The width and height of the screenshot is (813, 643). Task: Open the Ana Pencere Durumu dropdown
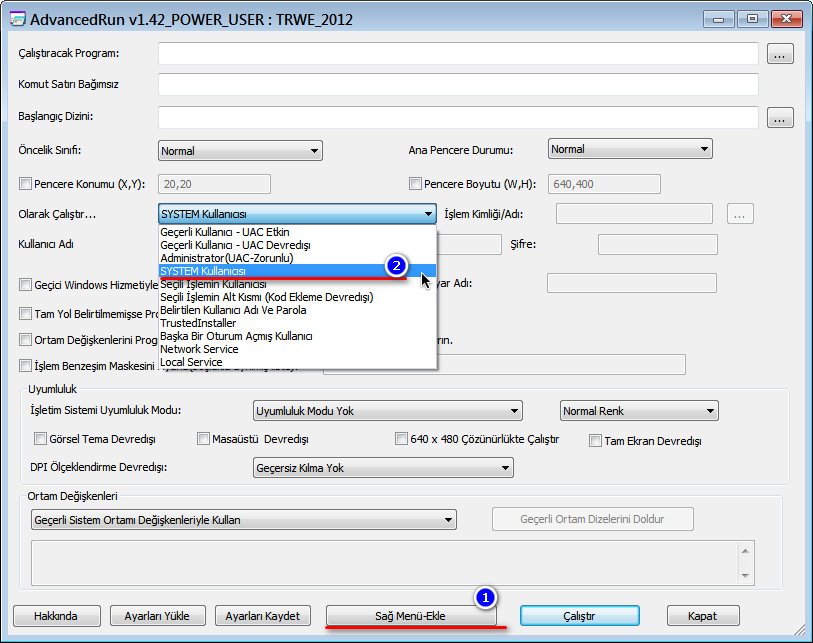(630, 149)
